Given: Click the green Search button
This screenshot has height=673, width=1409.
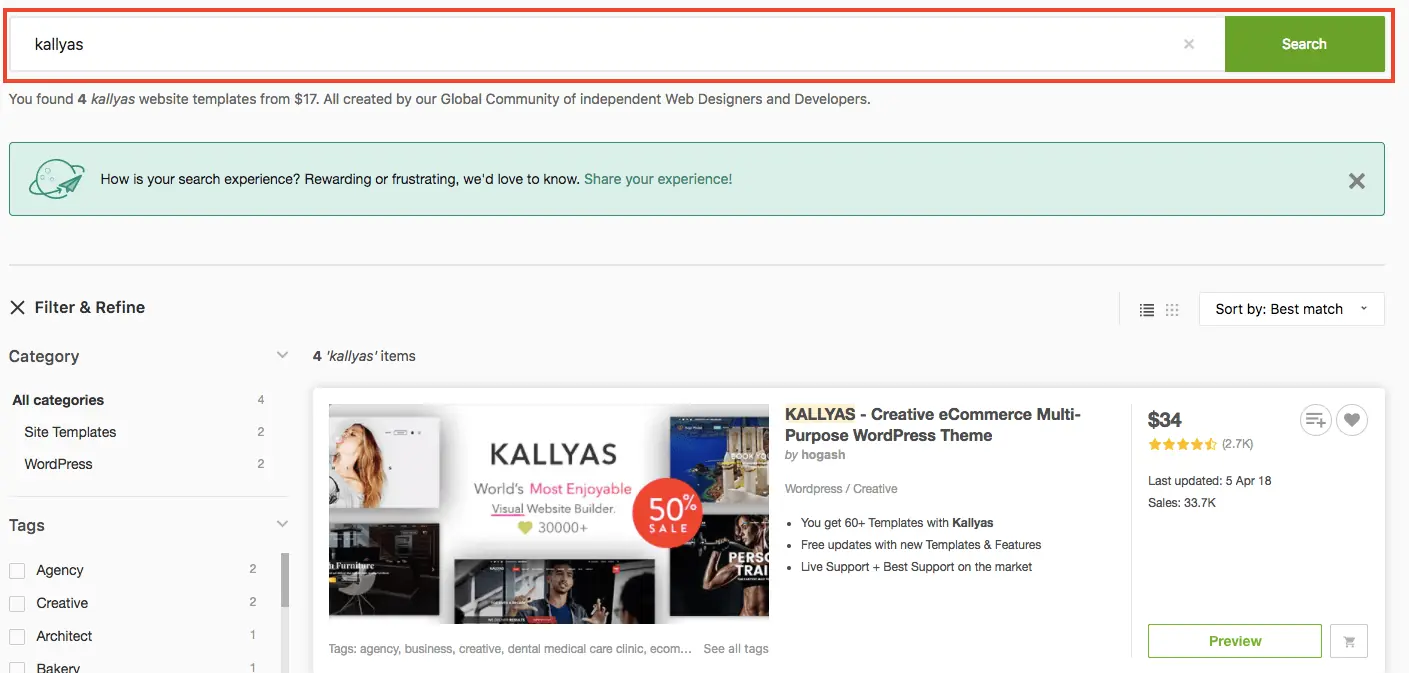Looking at the screenshot, I should (1304, 44).
